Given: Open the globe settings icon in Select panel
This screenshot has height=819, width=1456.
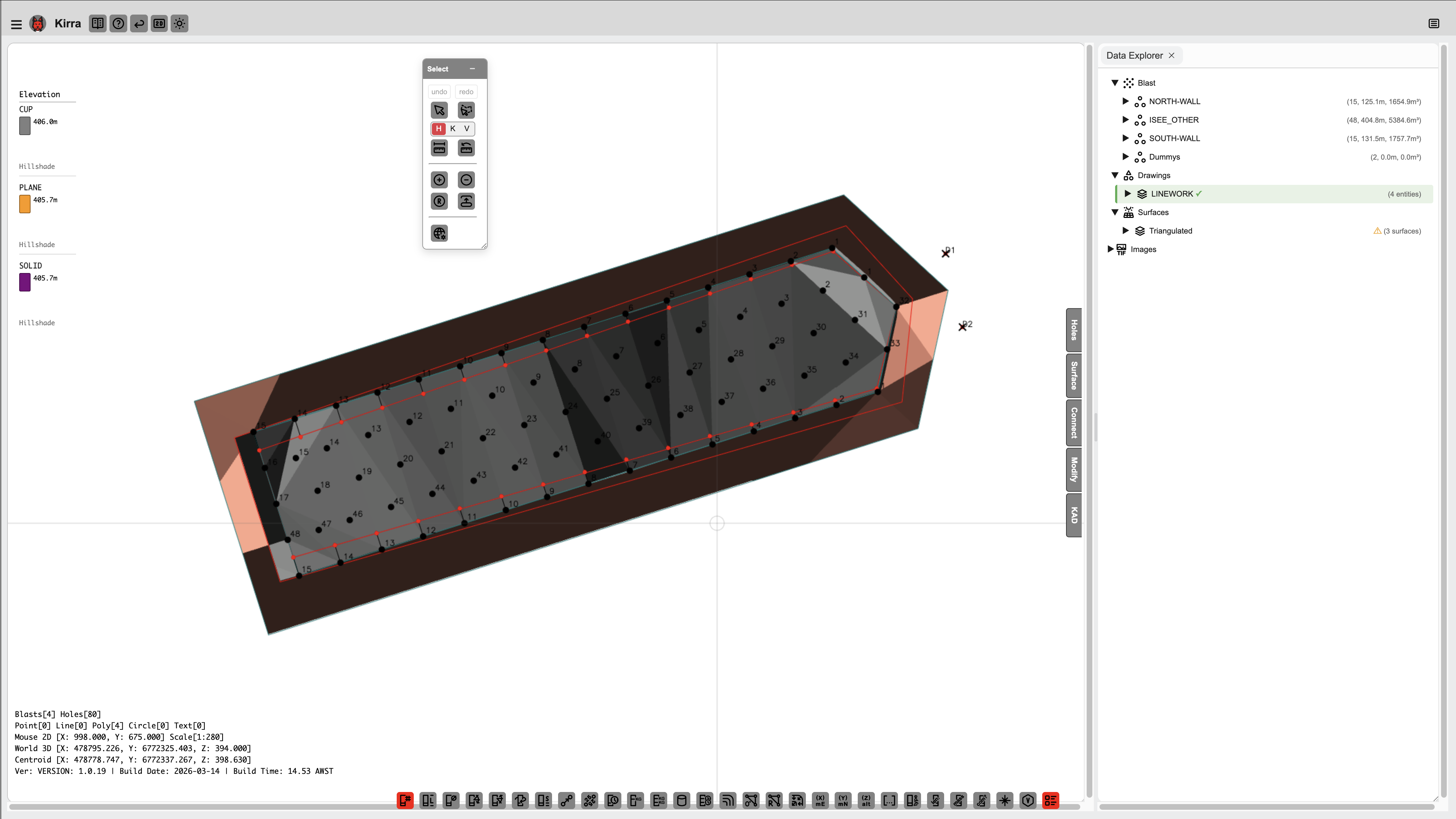Looking at the screenshot, I should [x=439, y=233].
